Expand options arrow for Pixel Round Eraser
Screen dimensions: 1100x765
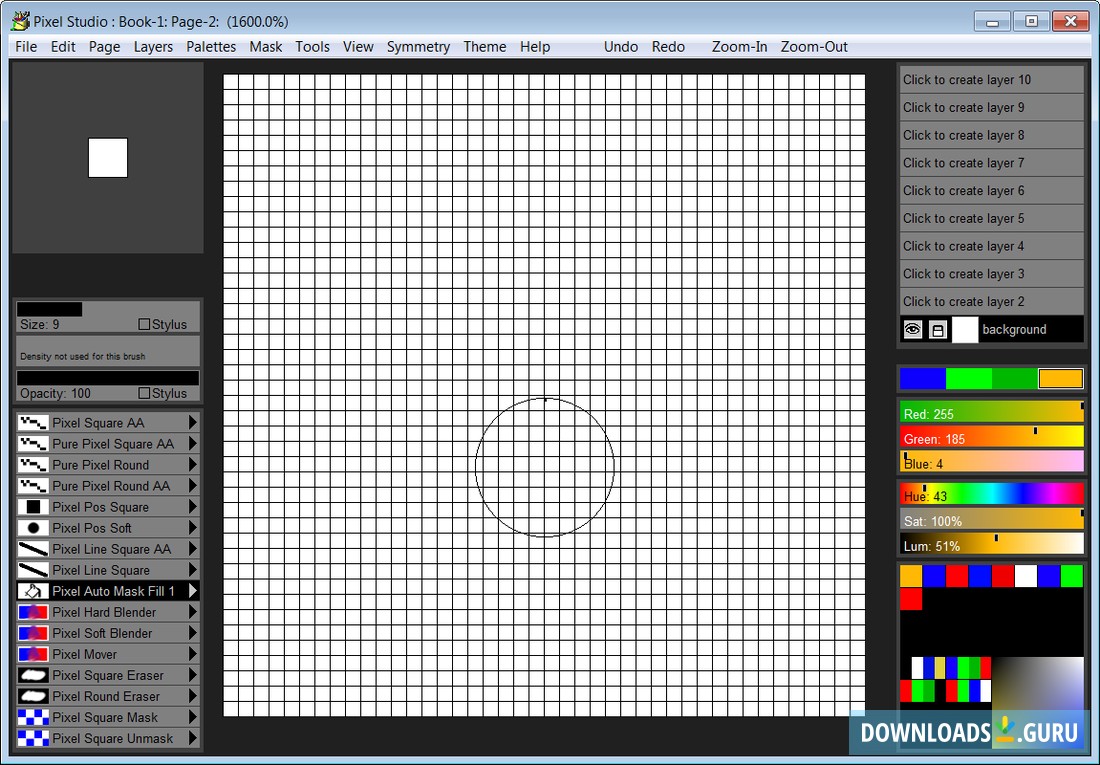tap(193, 696)
